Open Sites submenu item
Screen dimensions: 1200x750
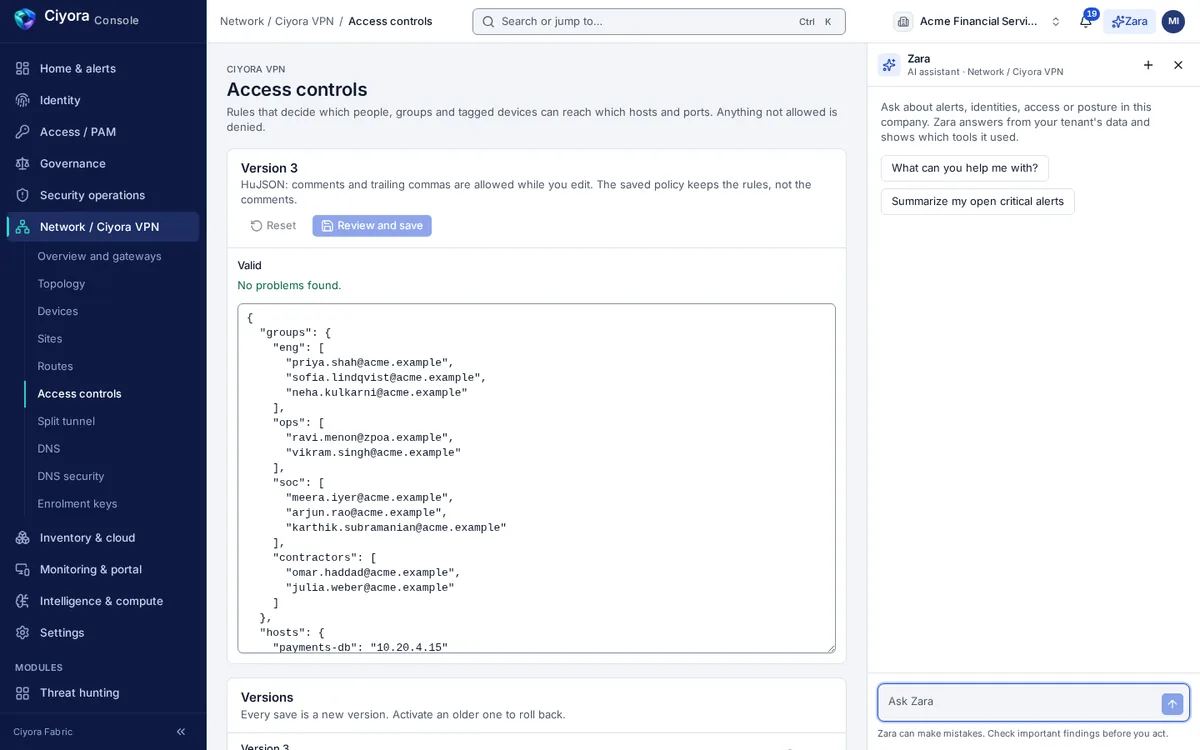click(x=50, y=339)
